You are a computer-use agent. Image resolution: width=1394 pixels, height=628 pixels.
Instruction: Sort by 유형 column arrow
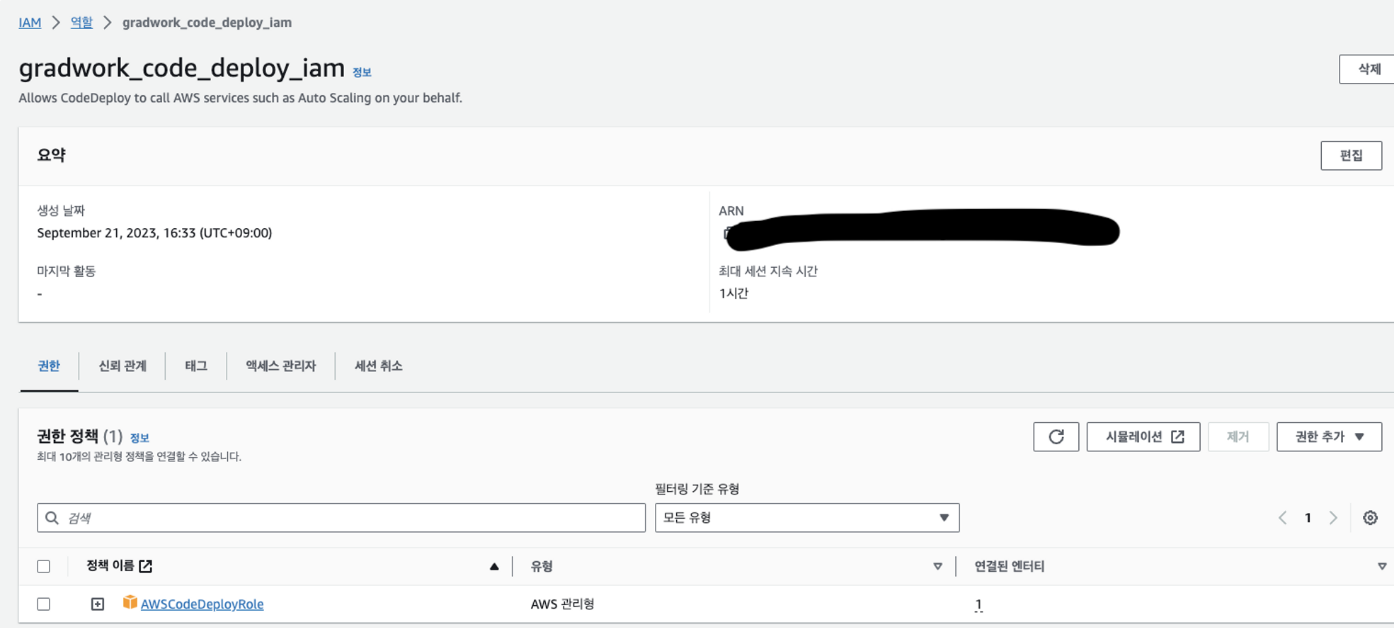pos(937,567)
